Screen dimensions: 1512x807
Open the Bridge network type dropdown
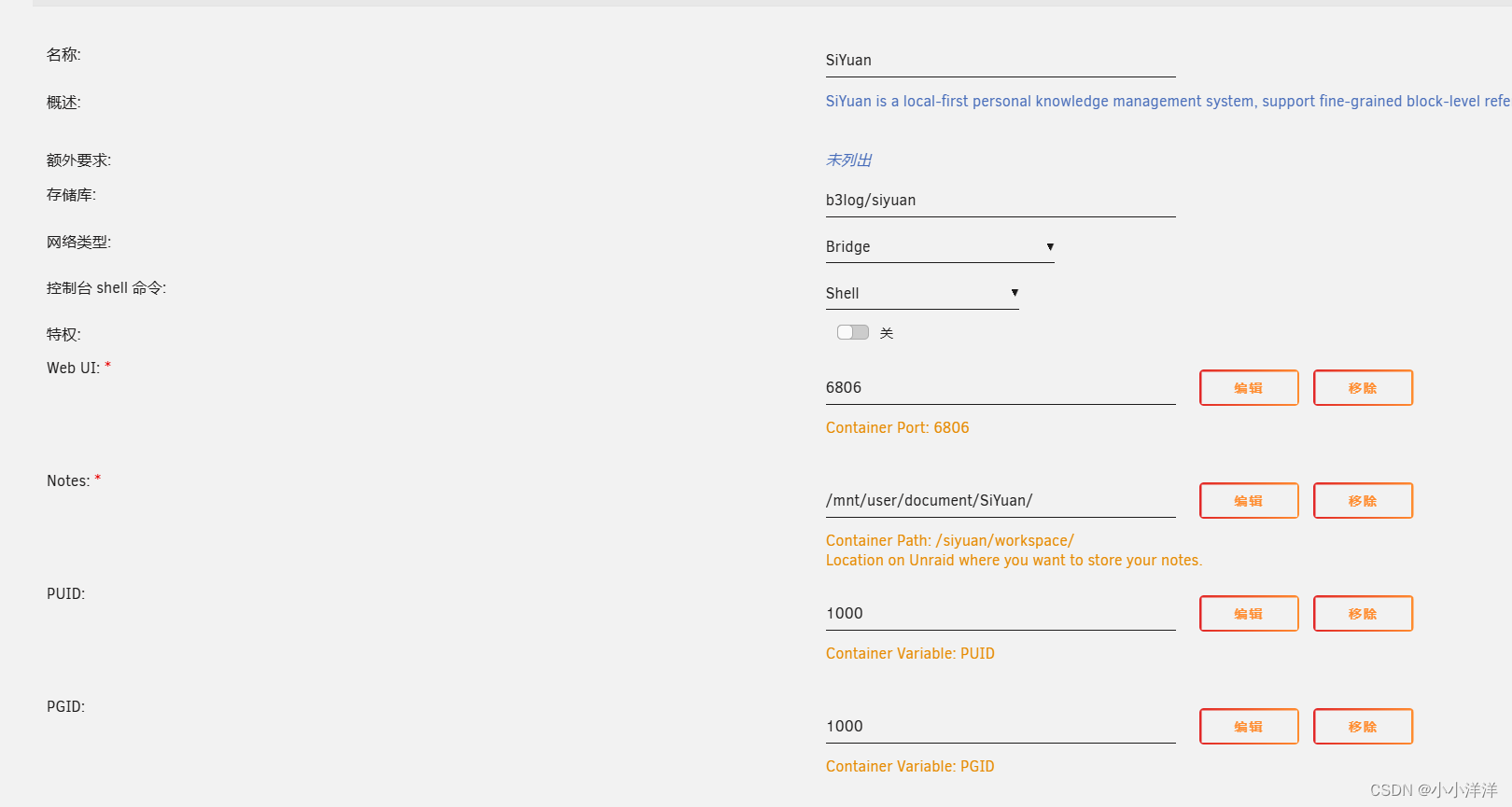(940, 246)
